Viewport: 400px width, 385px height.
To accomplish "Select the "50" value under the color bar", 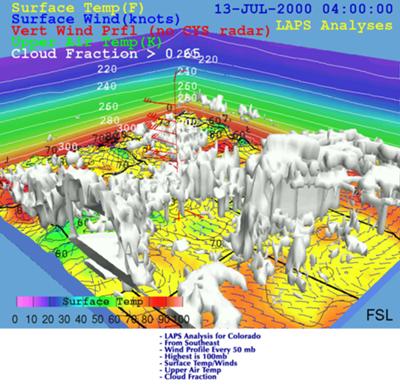I will (98, 319).
